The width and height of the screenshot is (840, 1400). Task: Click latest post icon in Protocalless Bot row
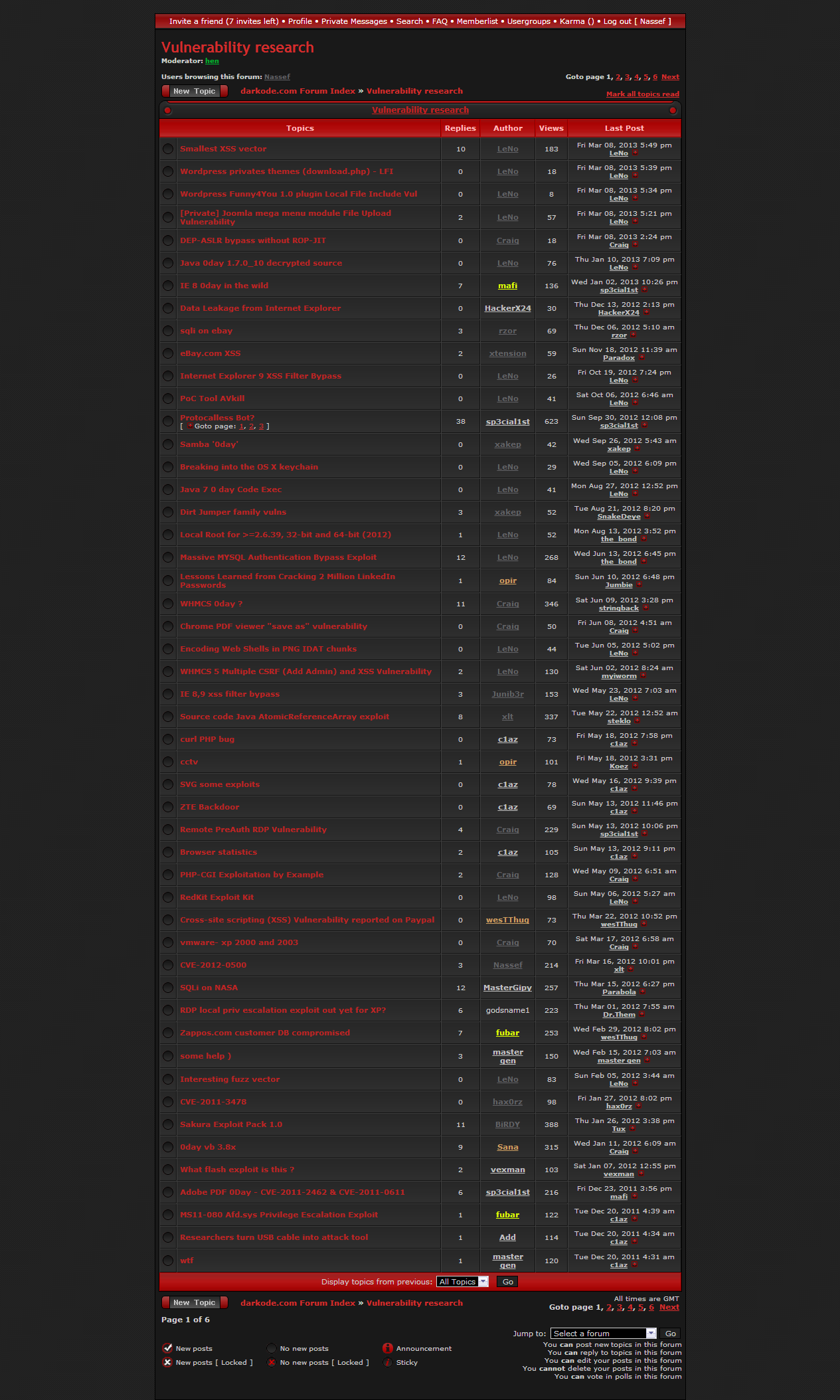click(644, 426)
